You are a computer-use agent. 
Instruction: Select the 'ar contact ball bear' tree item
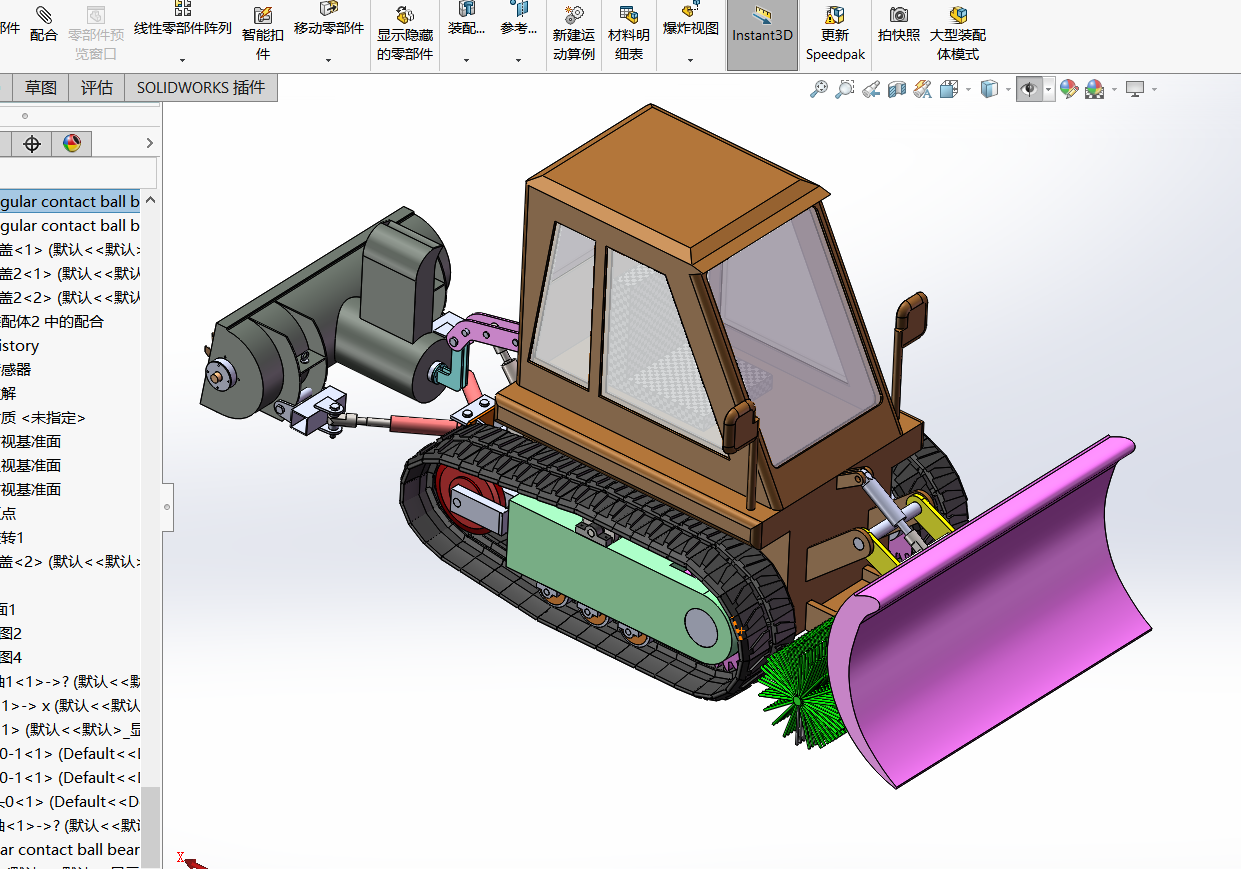point(70,850)
